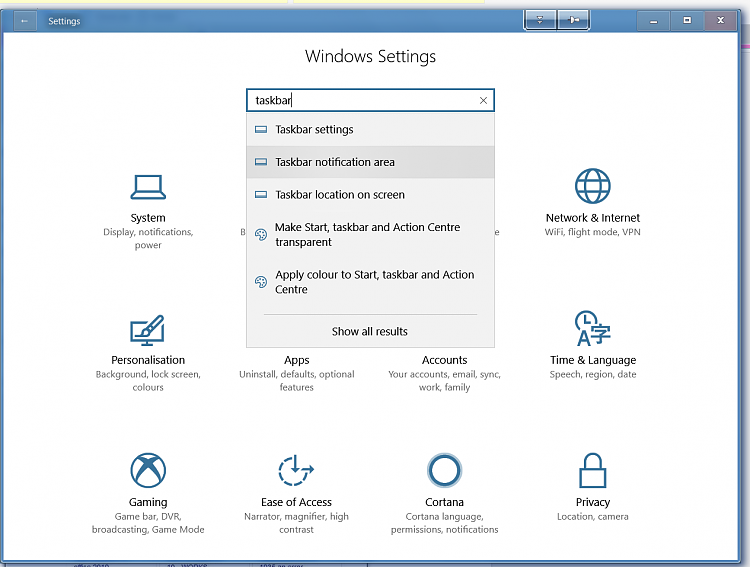This screenshot has width=750, height=567.
Task: Select Apply colour to Start result
Action: click(370, 282)
